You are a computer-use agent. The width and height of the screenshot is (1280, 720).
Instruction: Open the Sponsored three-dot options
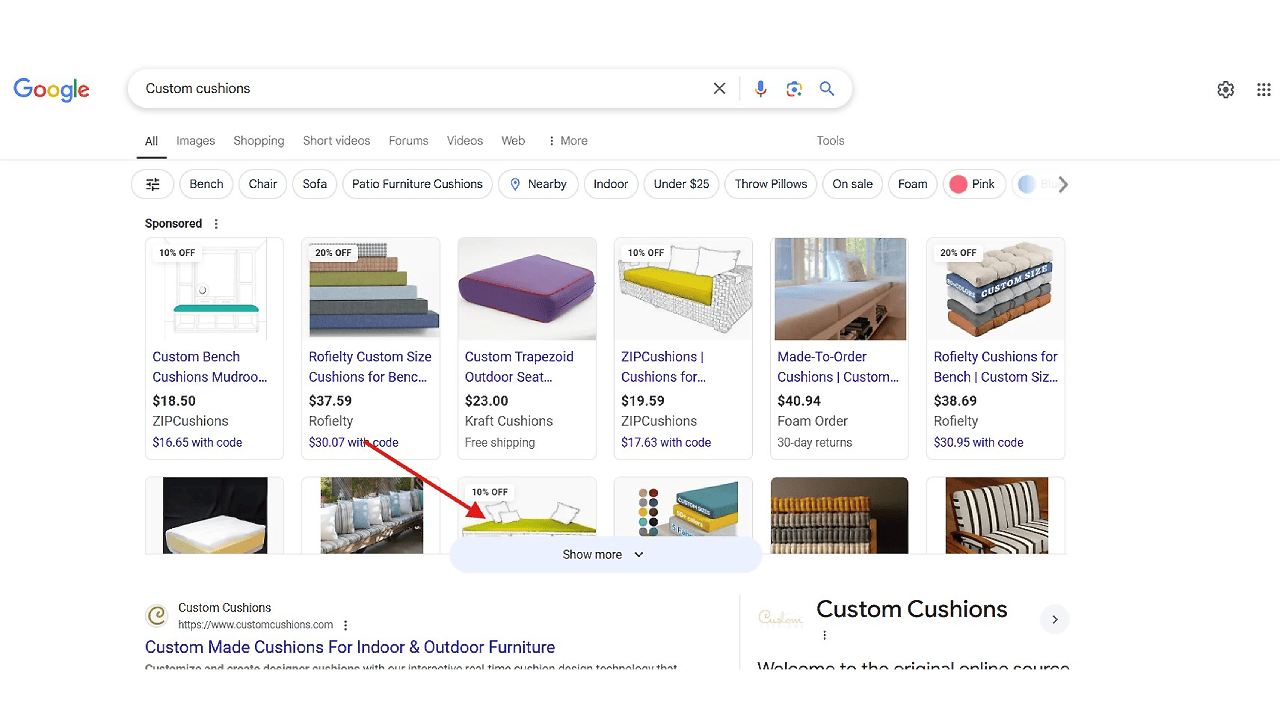(x=216, y=224)
